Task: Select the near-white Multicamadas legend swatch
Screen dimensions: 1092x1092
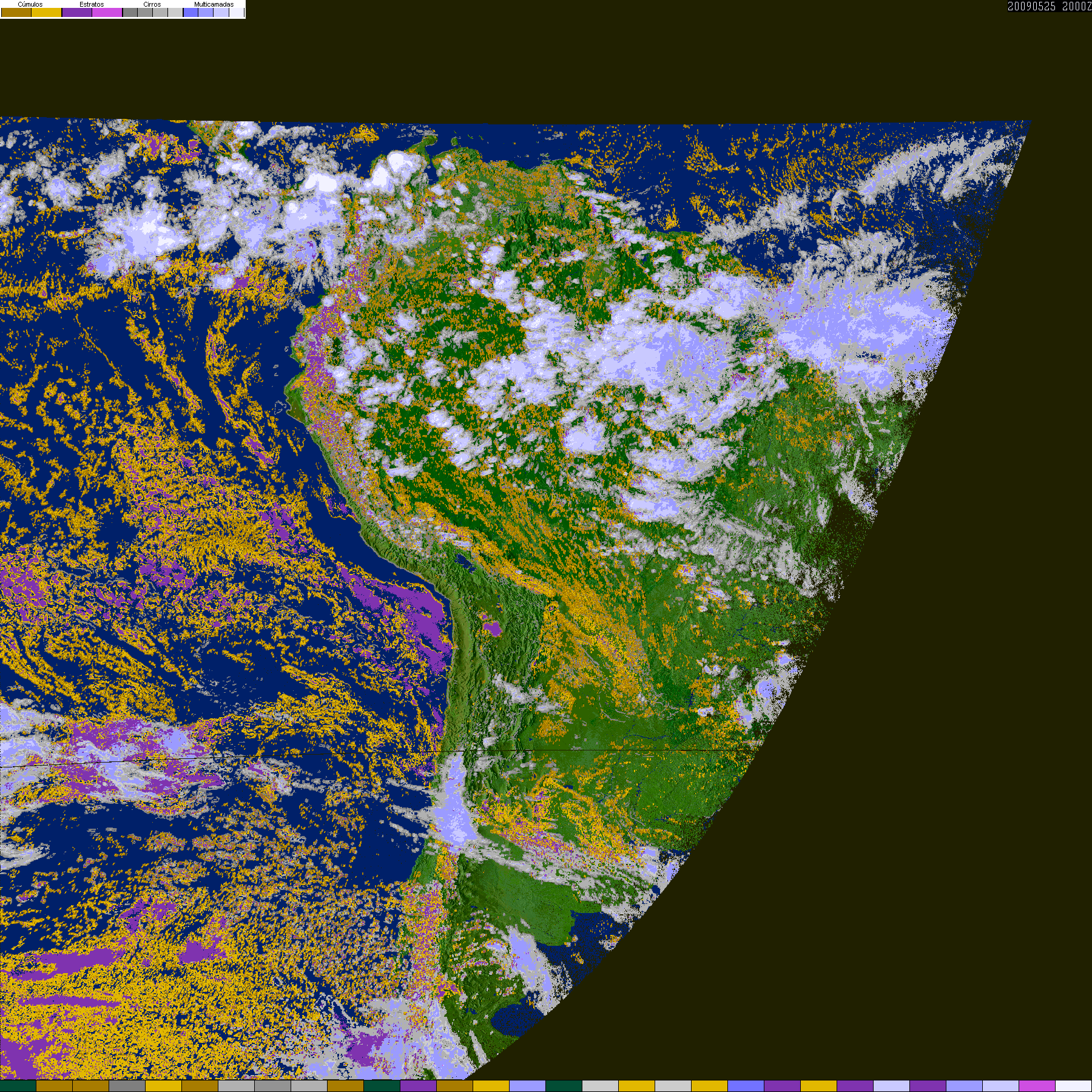Action: (237, 12)
